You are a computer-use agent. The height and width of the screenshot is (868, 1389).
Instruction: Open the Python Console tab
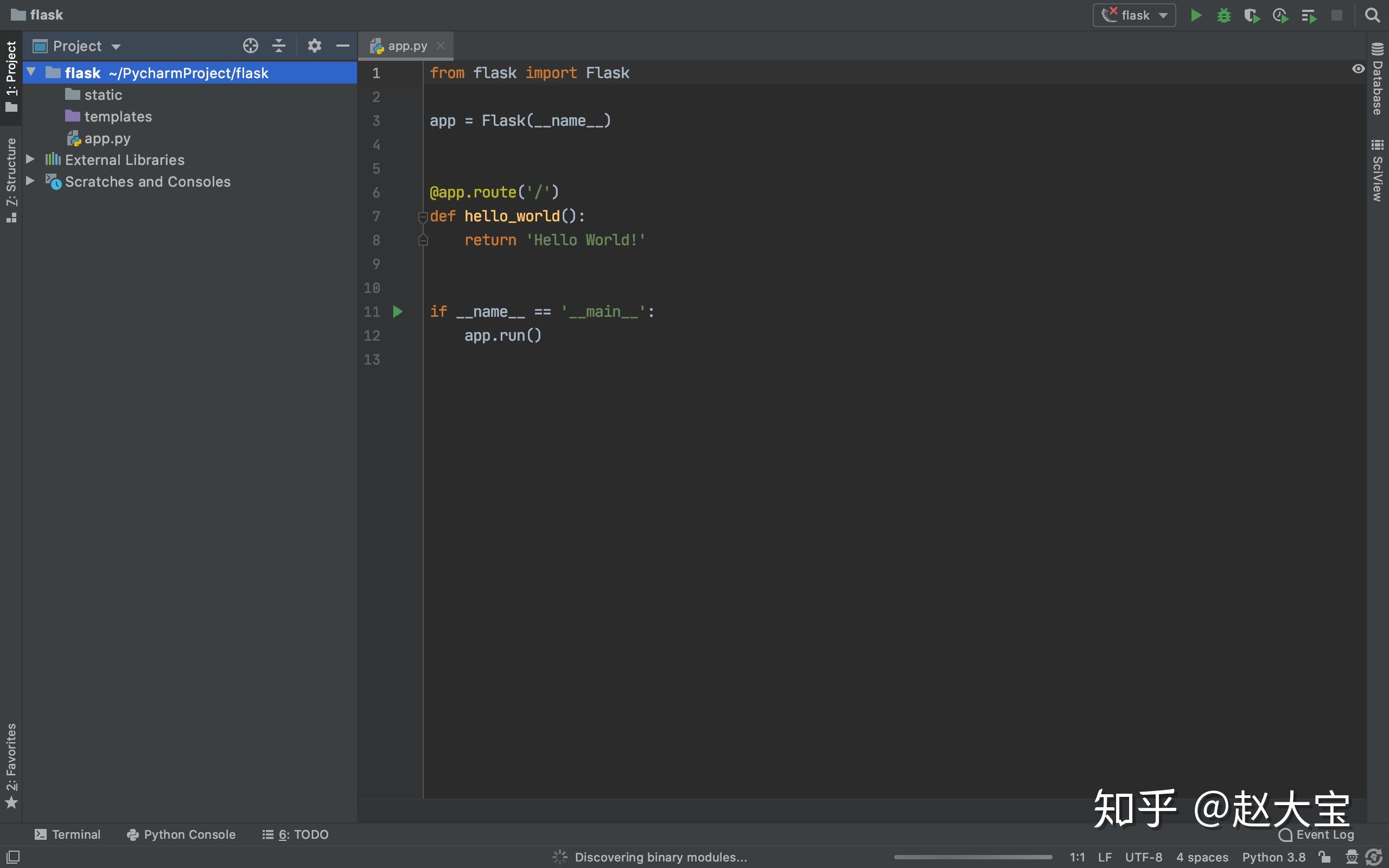click(181, 834)
